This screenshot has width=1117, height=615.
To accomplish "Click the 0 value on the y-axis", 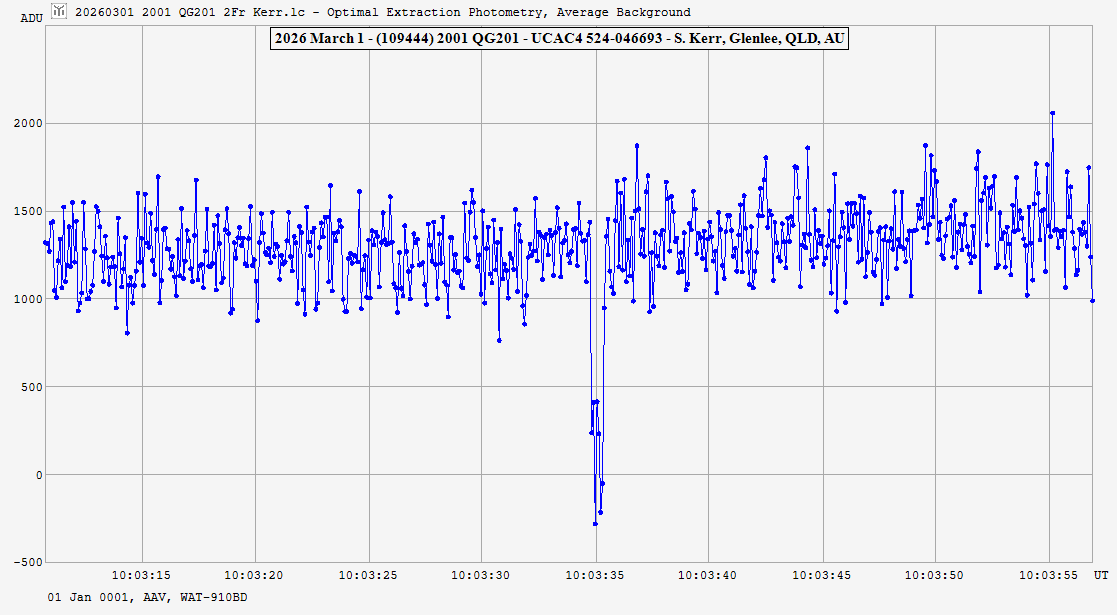I will pyautogui.click(x=39, y=475).
